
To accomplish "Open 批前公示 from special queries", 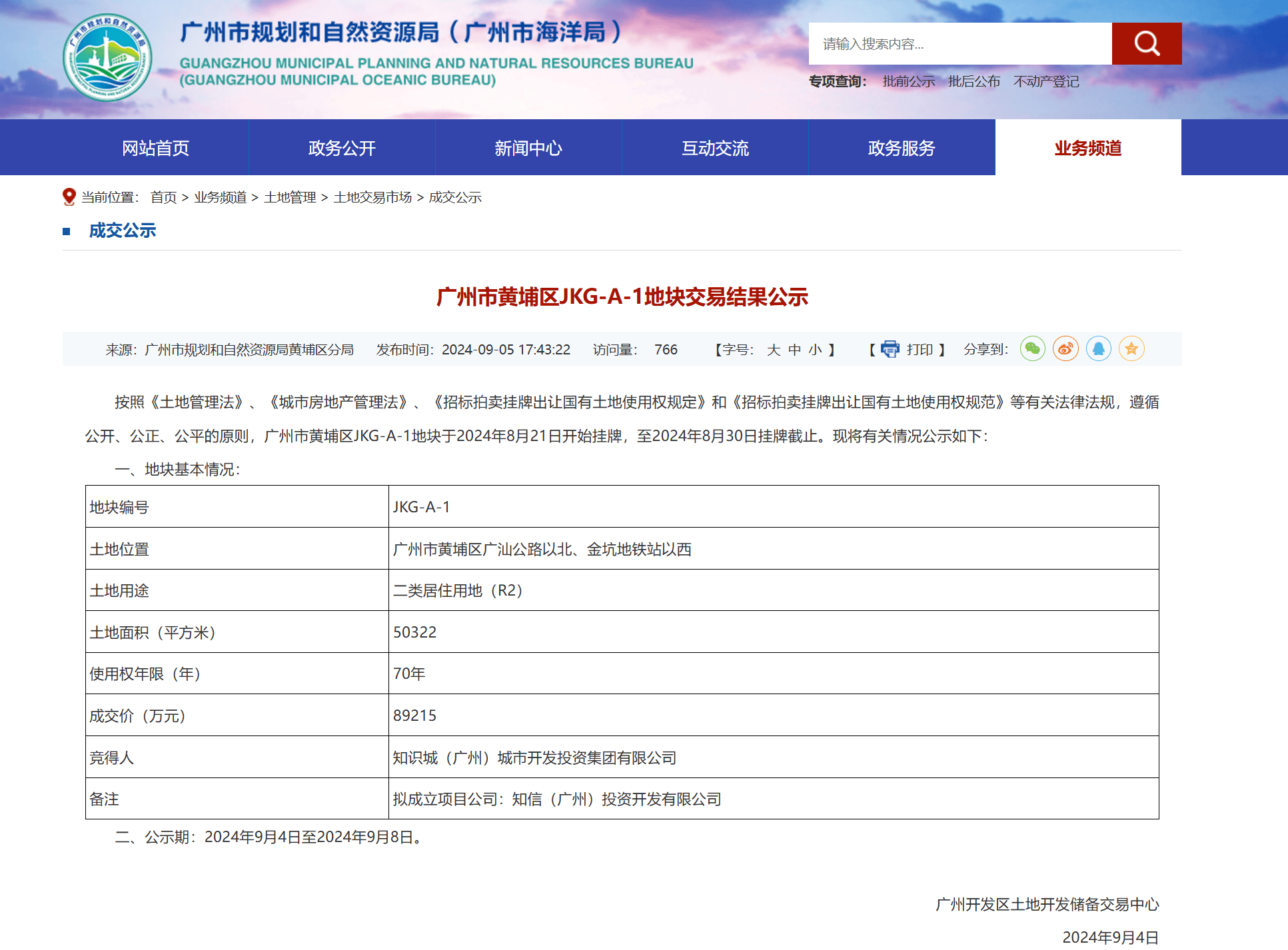I will (x=908, y=81).
